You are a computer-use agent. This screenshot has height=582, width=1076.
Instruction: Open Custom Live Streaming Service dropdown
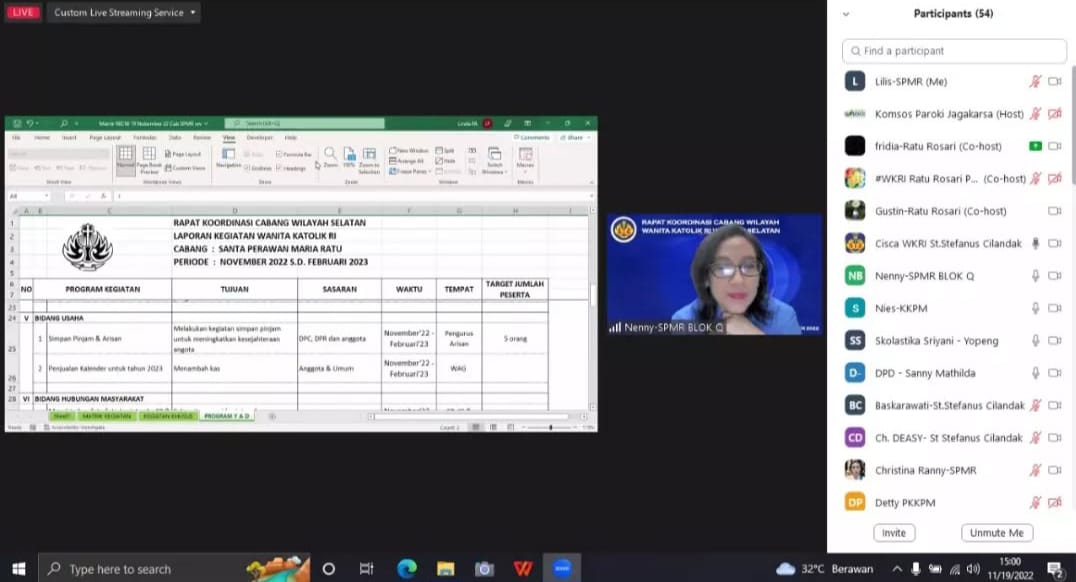(x=124, y=12)
